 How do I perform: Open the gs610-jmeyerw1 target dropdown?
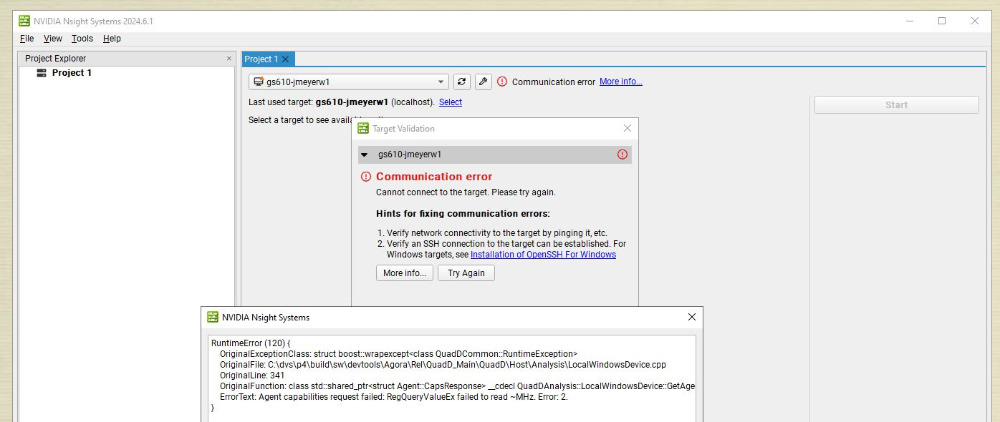pyautogui.click(x=348, y=82)
